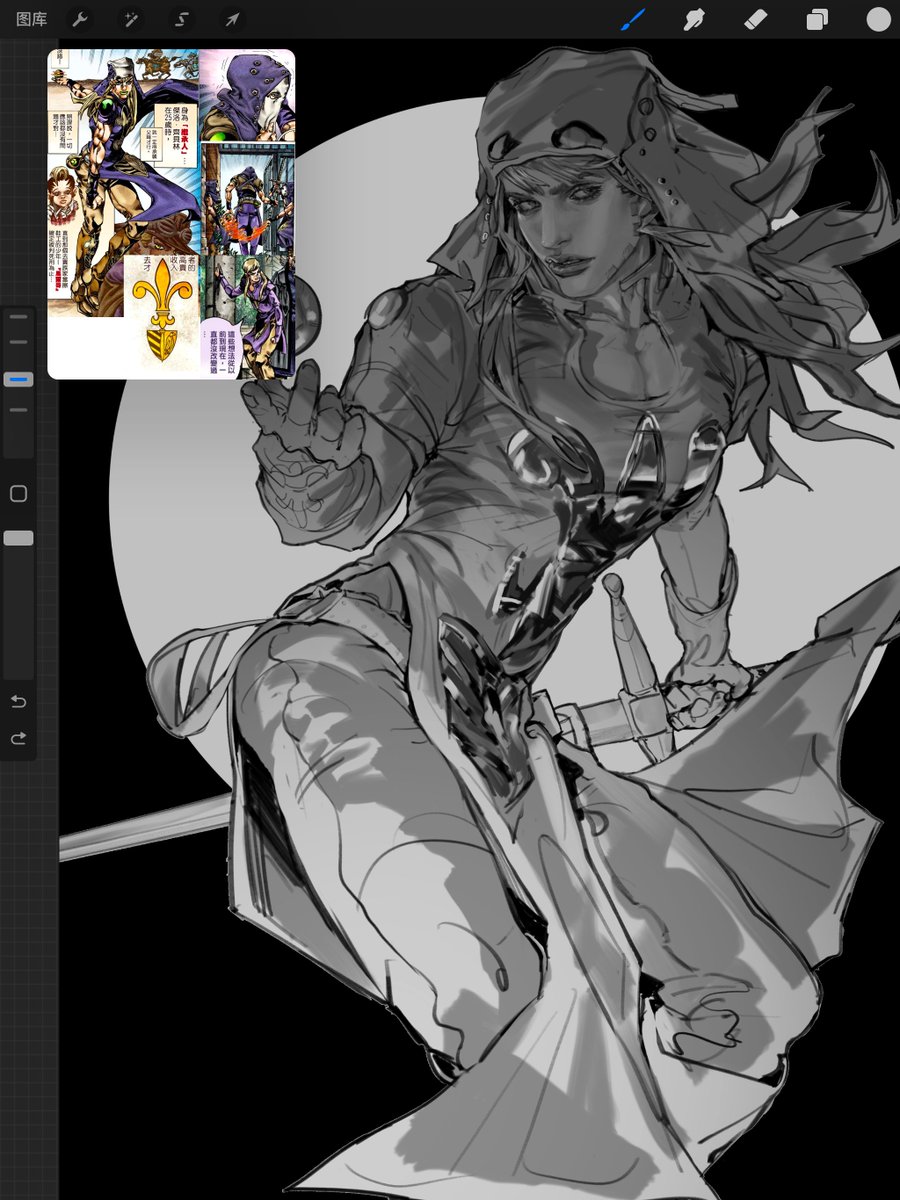Adjust the brush size slider
Screen dimensions: 900x1200
[x=18, y=380]
